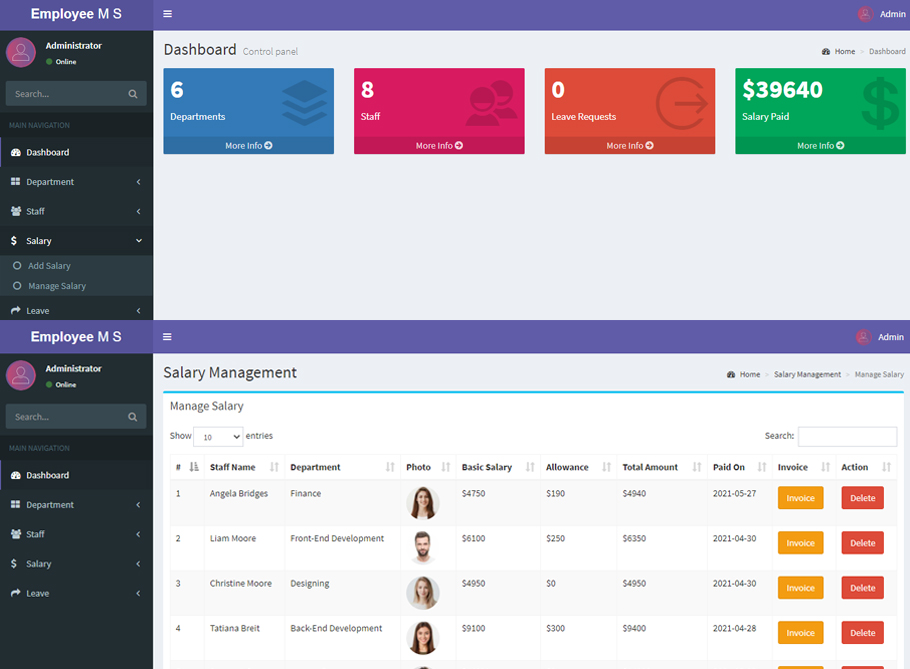Image resolution: width=910 pixels, height=669 pixels.
Task: Delete Christine Moore salary record
Action: tap(862, 588)
